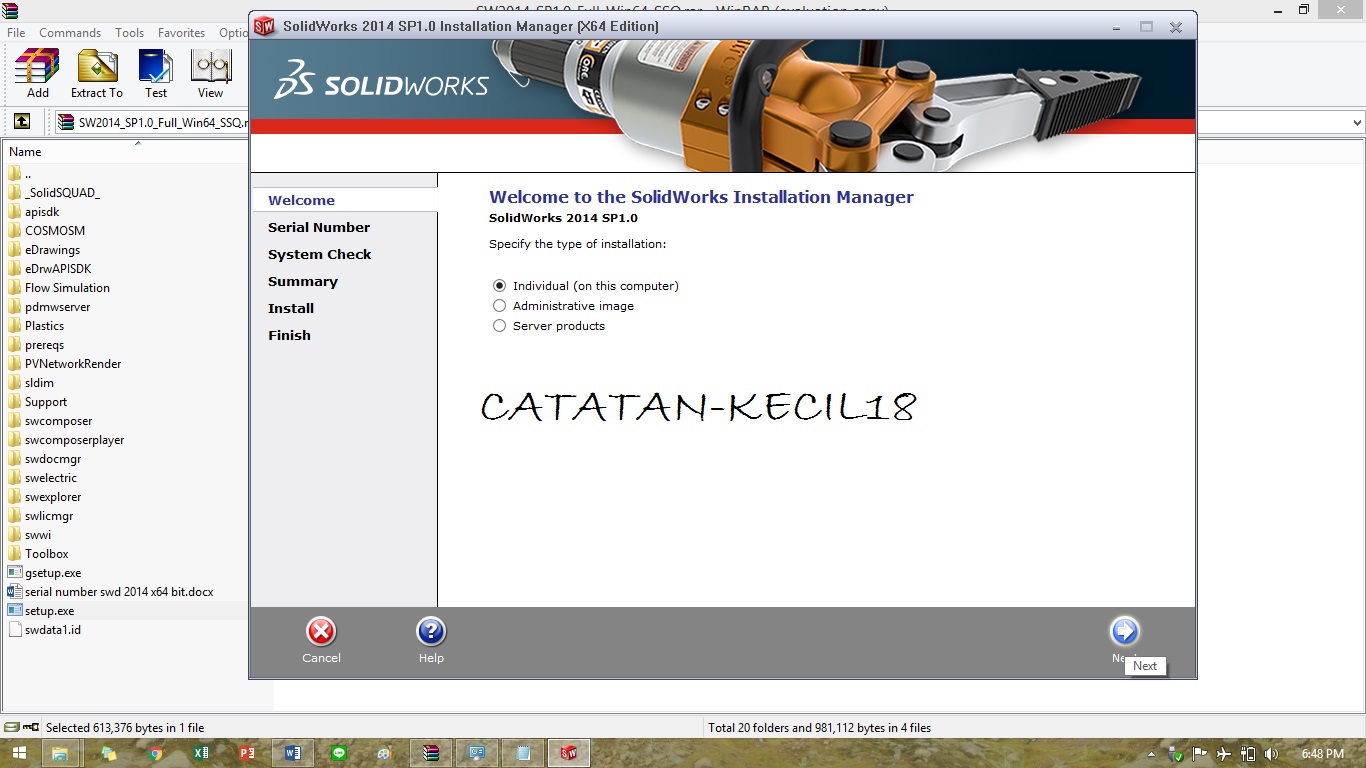Go to Serial Number step in sidebar

pos(319,227)
